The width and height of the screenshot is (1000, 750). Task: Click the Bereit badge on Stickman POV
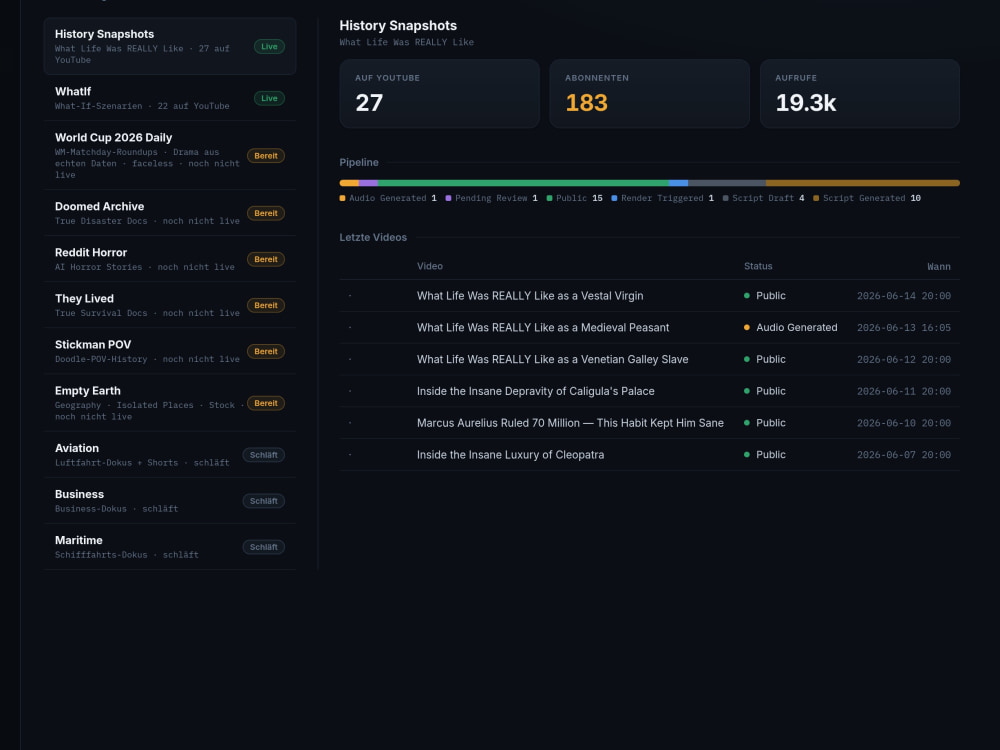266,351
